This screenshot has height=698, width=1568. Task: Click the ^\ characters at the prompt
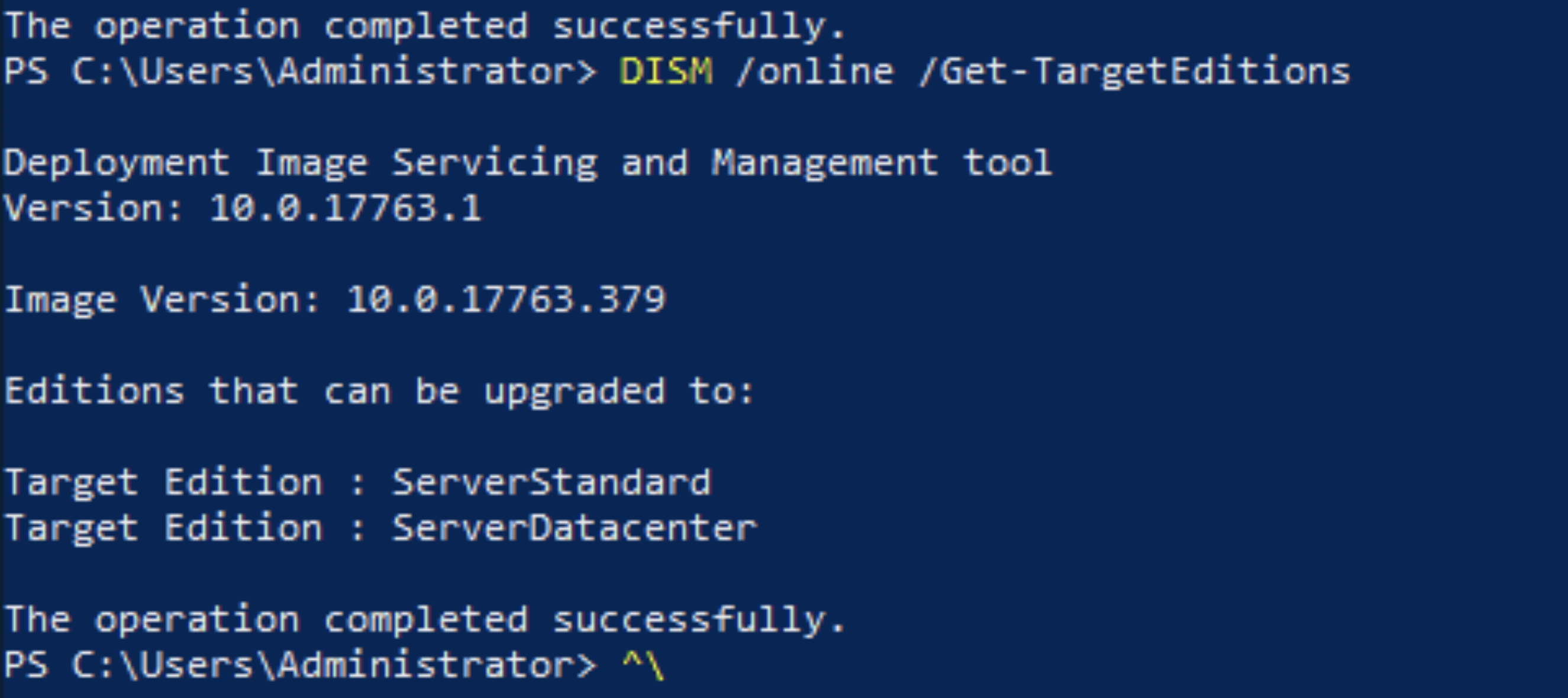coord(643,664)
